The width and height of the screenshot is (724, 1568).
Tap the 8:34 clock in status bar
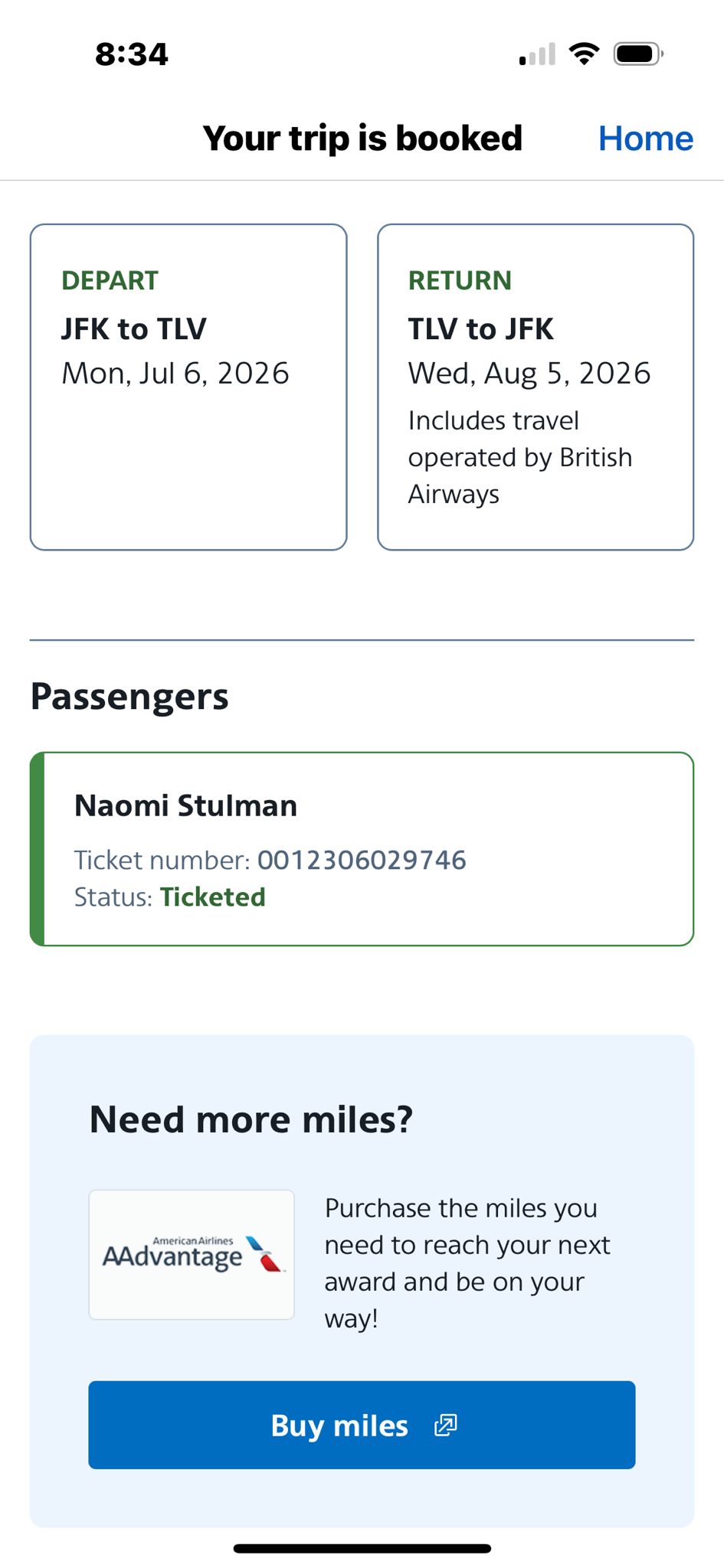tap(132, 54)
